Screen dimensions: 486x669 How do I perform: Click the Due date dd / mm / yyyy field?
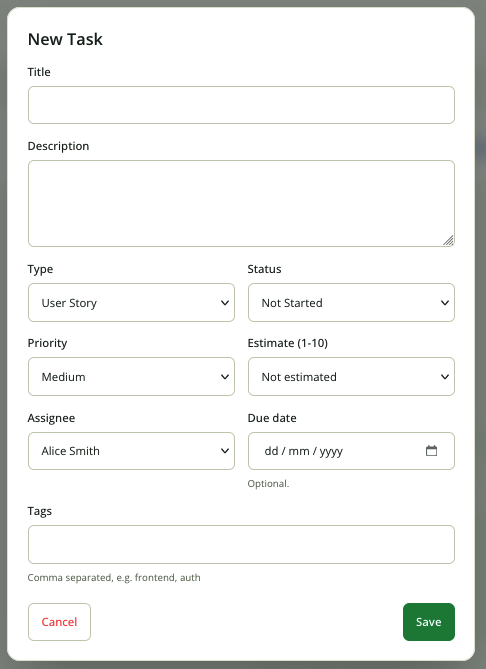351,451
